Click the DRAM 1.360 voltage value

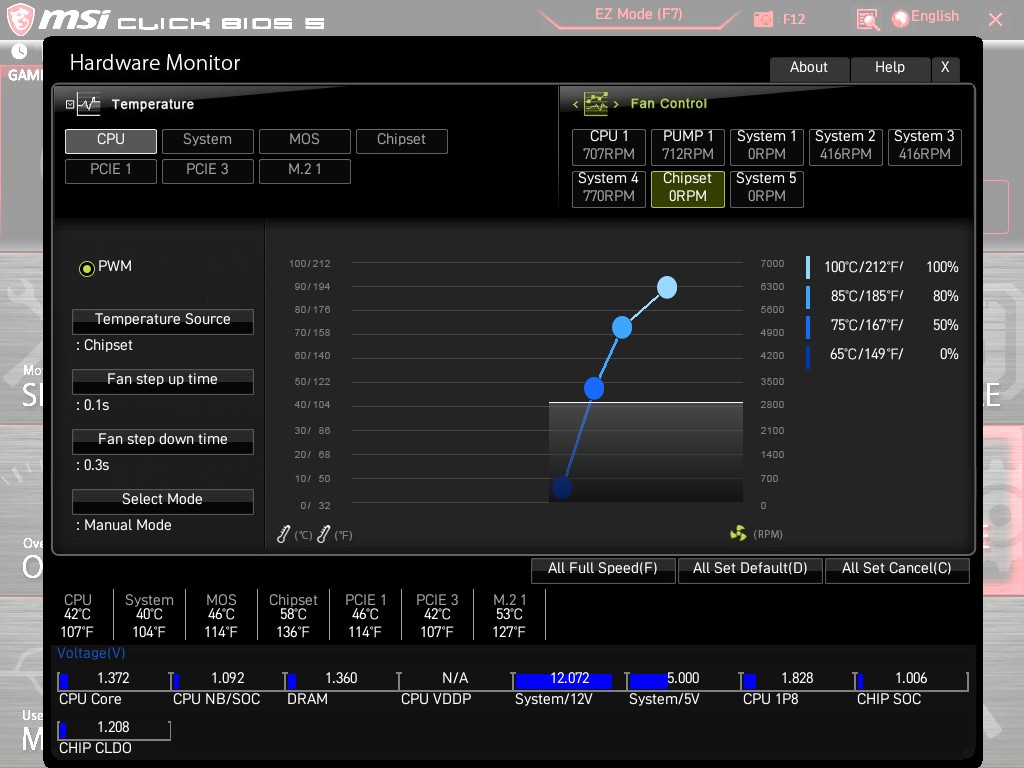click(x=341, y=679)
